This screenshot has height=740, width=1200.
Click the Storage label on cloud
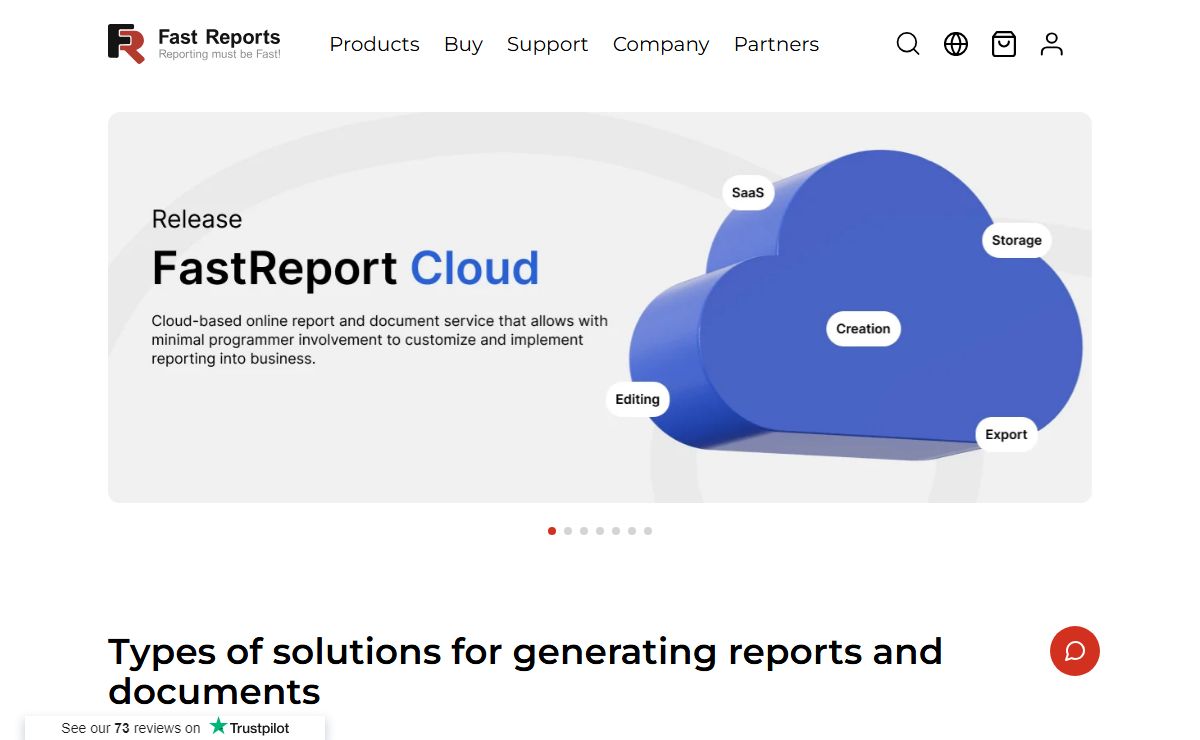(1016, 240)
